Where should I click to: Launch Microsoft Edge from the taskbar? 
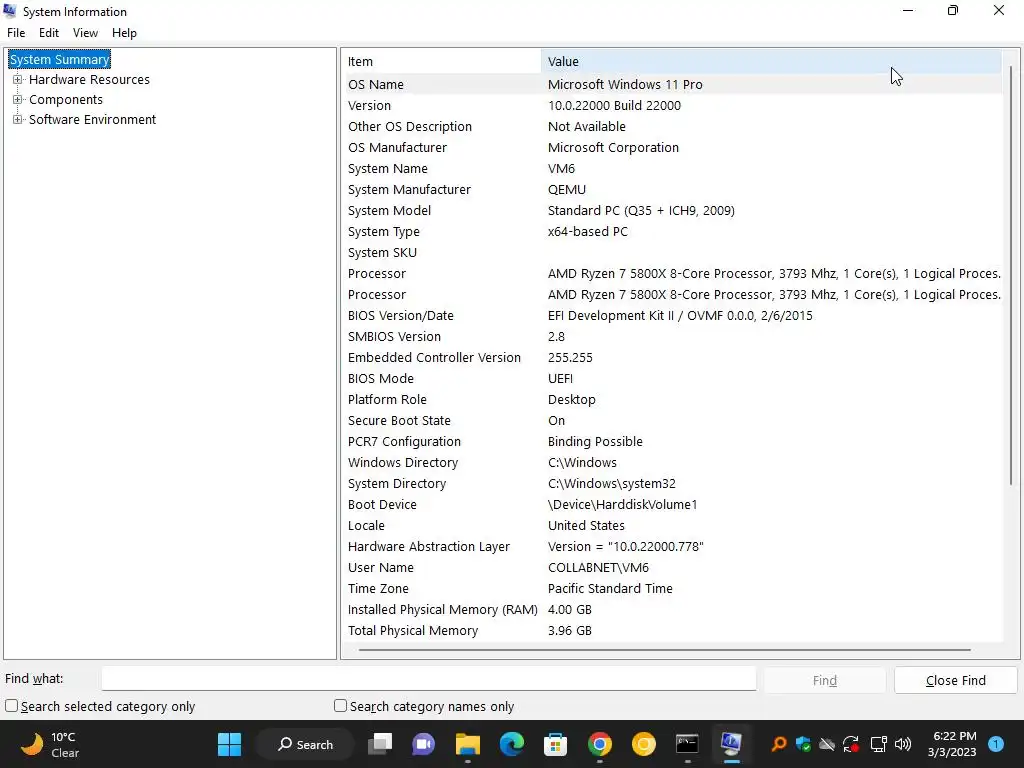512,744
